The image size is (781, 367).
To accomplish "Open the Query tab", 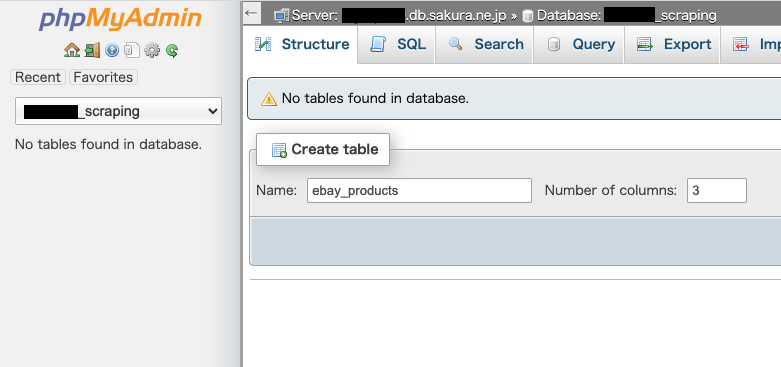I will pyautogui.click(x=579, y=44).
